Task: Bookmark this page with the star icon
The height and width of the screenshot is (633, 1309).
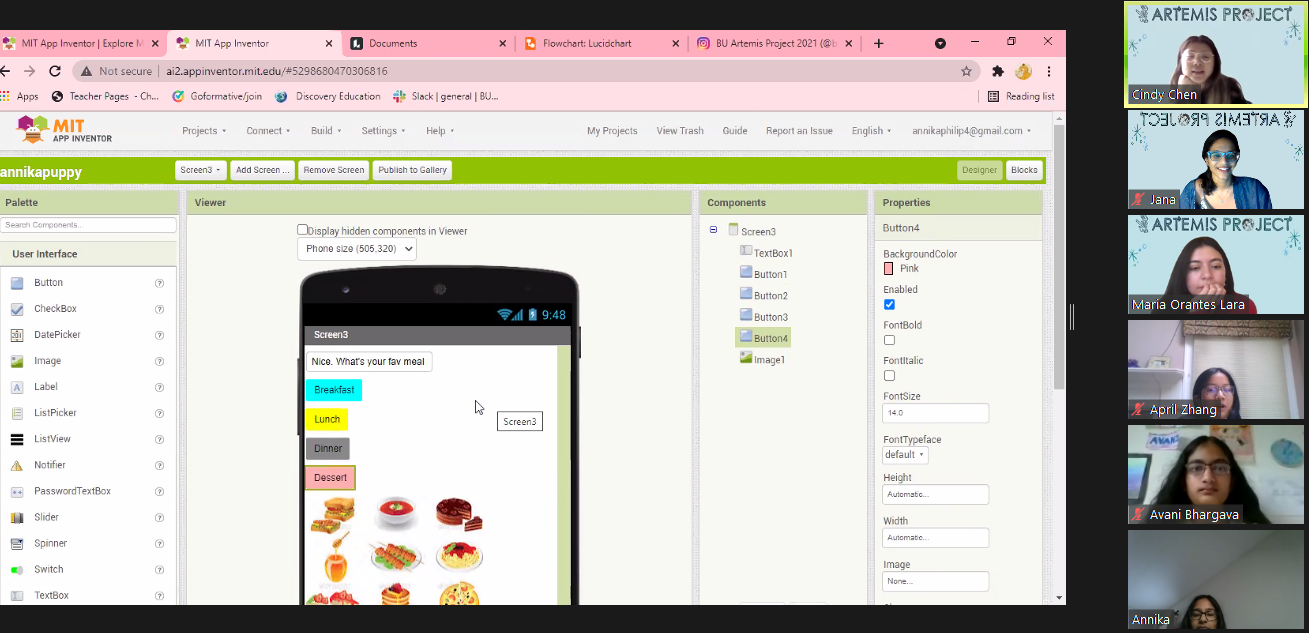Action: (966, 71)
